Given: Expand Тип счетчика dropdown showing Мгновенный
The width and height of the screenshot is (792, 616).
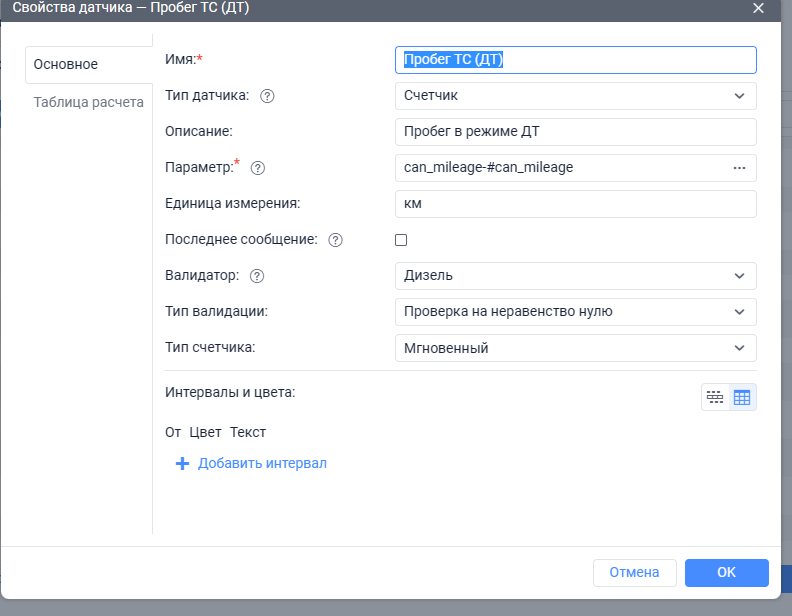Looking at the screenshot, I should point(576,348).
